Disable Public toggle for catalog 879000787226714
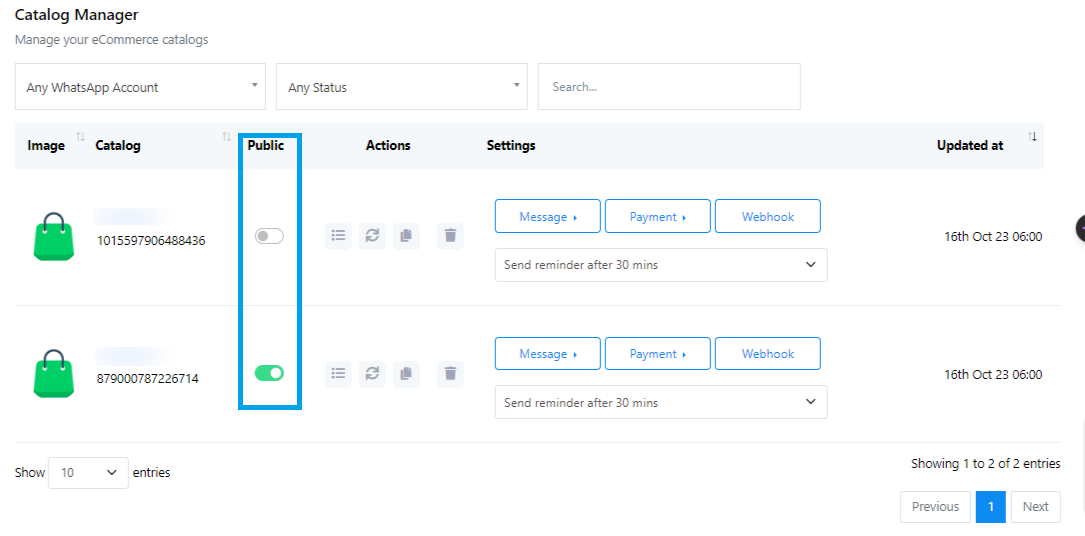Viewport: 1085px width, 536px height. point(269,373)
